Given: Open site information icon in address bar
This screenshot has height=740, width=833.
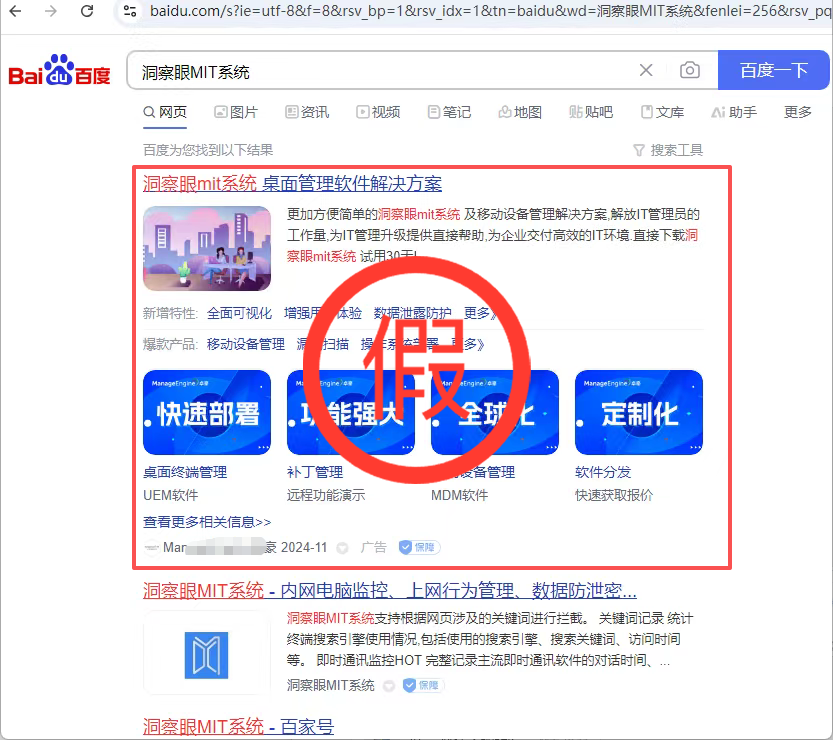Looking at the screenshot, I should [x=128, y=11].
